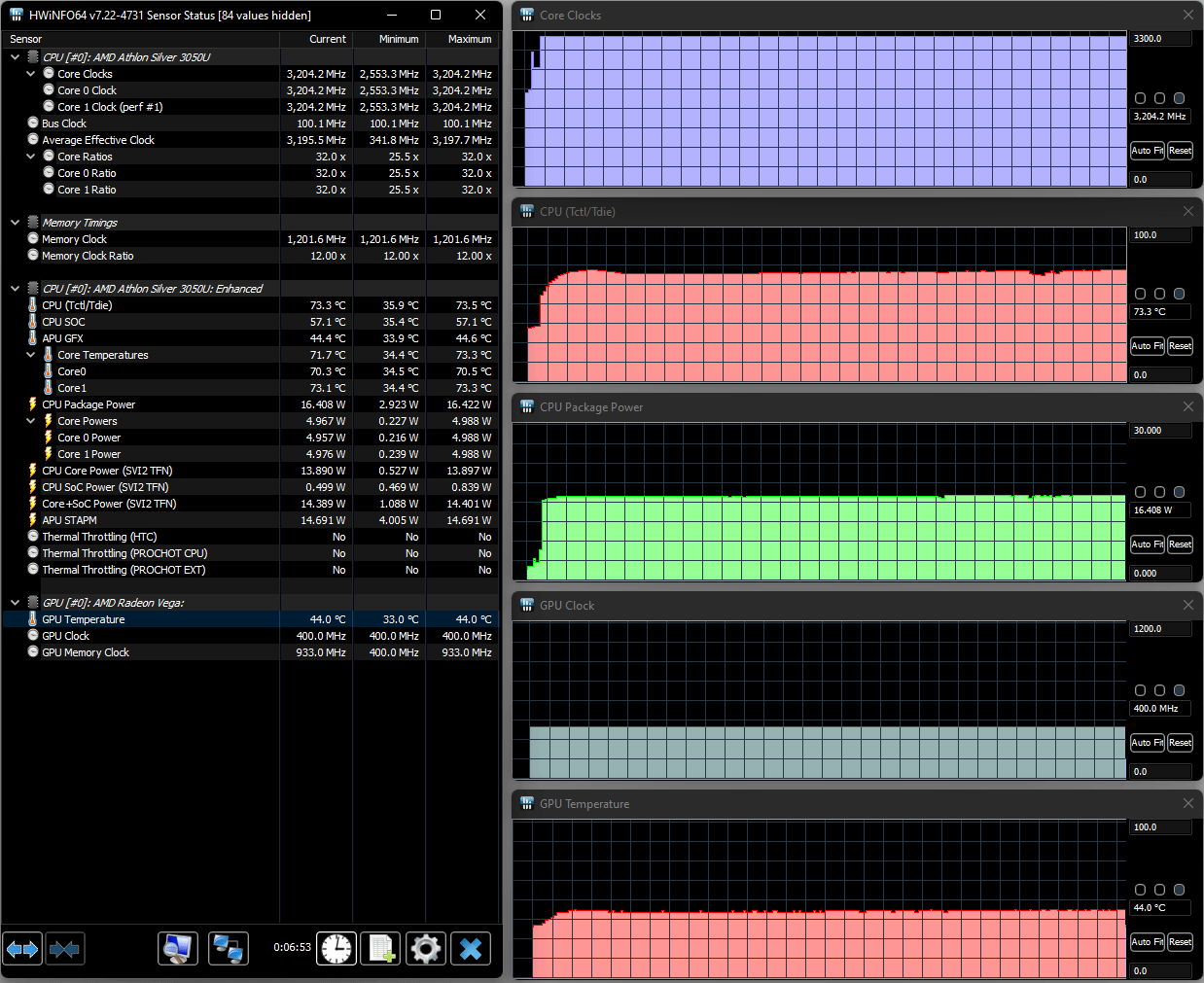Click icon beside Thermal Throttling (HTC)
Screen dimensions: 1204x983
pyautogui.click(x=33, y=537)
